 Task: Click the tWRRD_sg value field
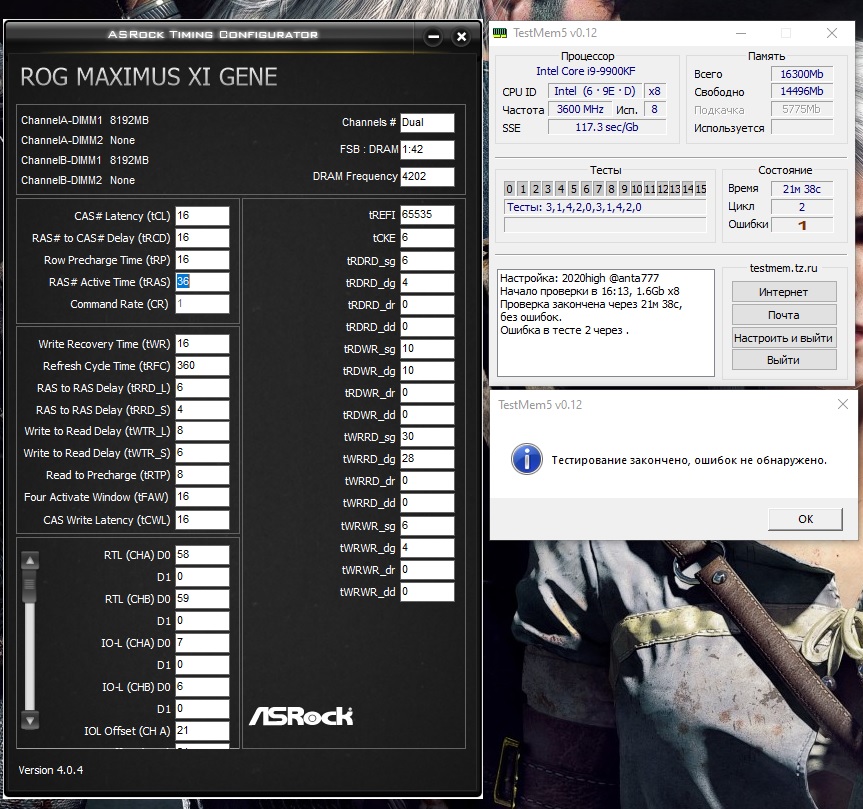427,437
